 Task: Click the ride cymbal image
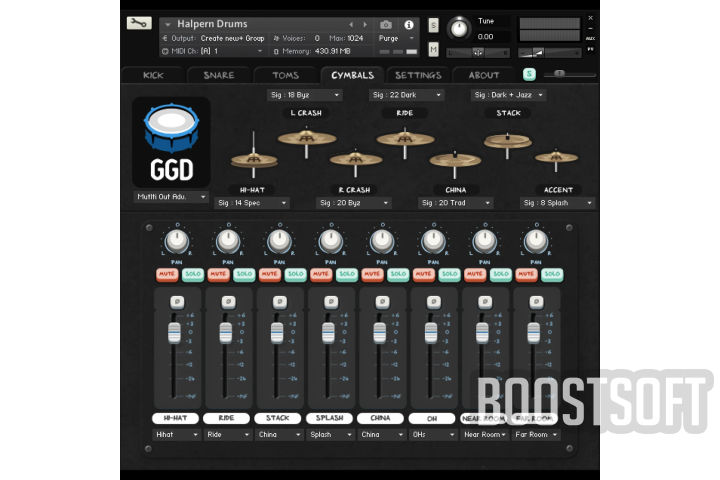[x=405, y=138]
